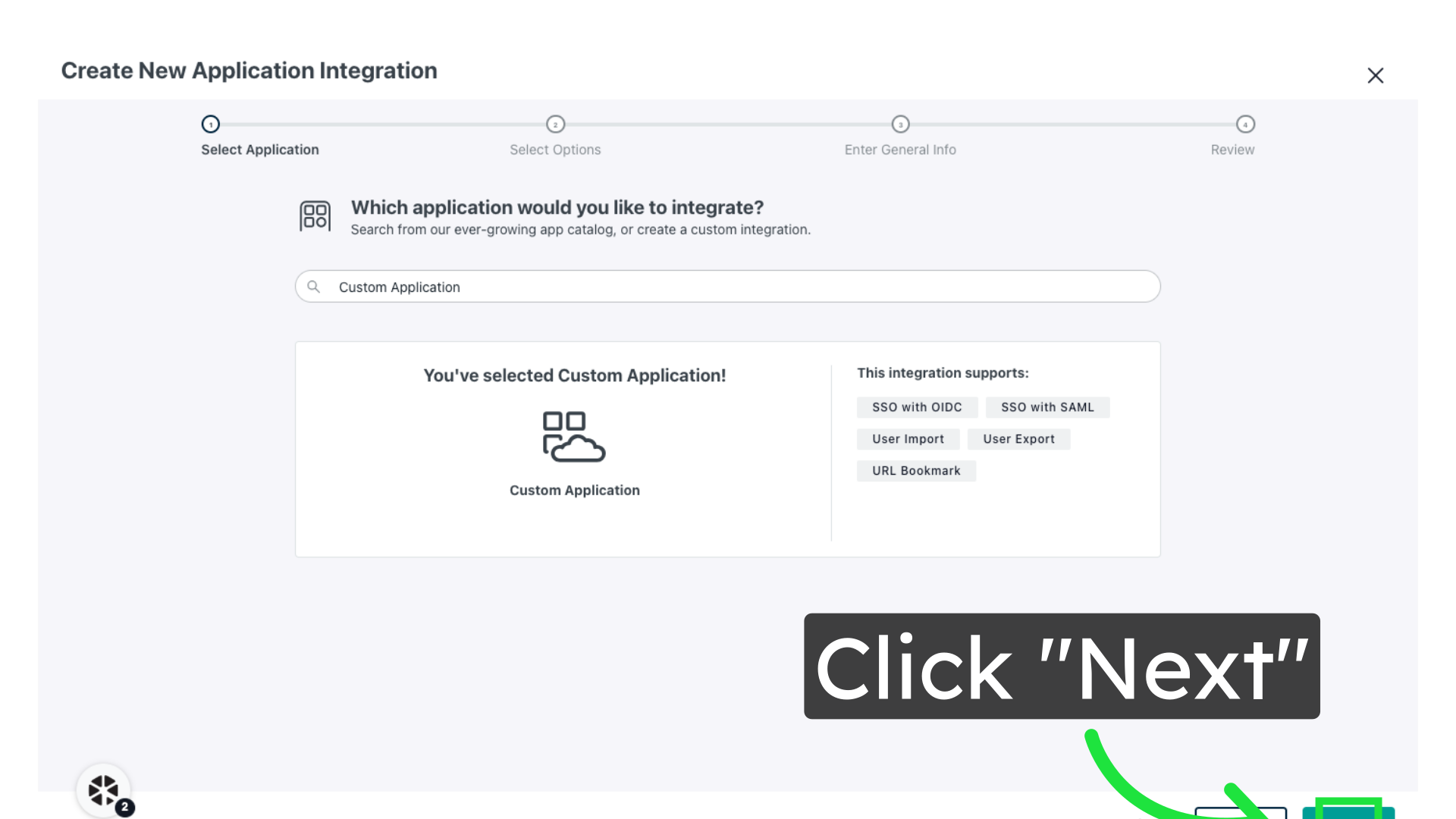Viewport: 1456px width, 819px height.
Task: Go to the Select Options step label
Action: [x=555, y=149]
